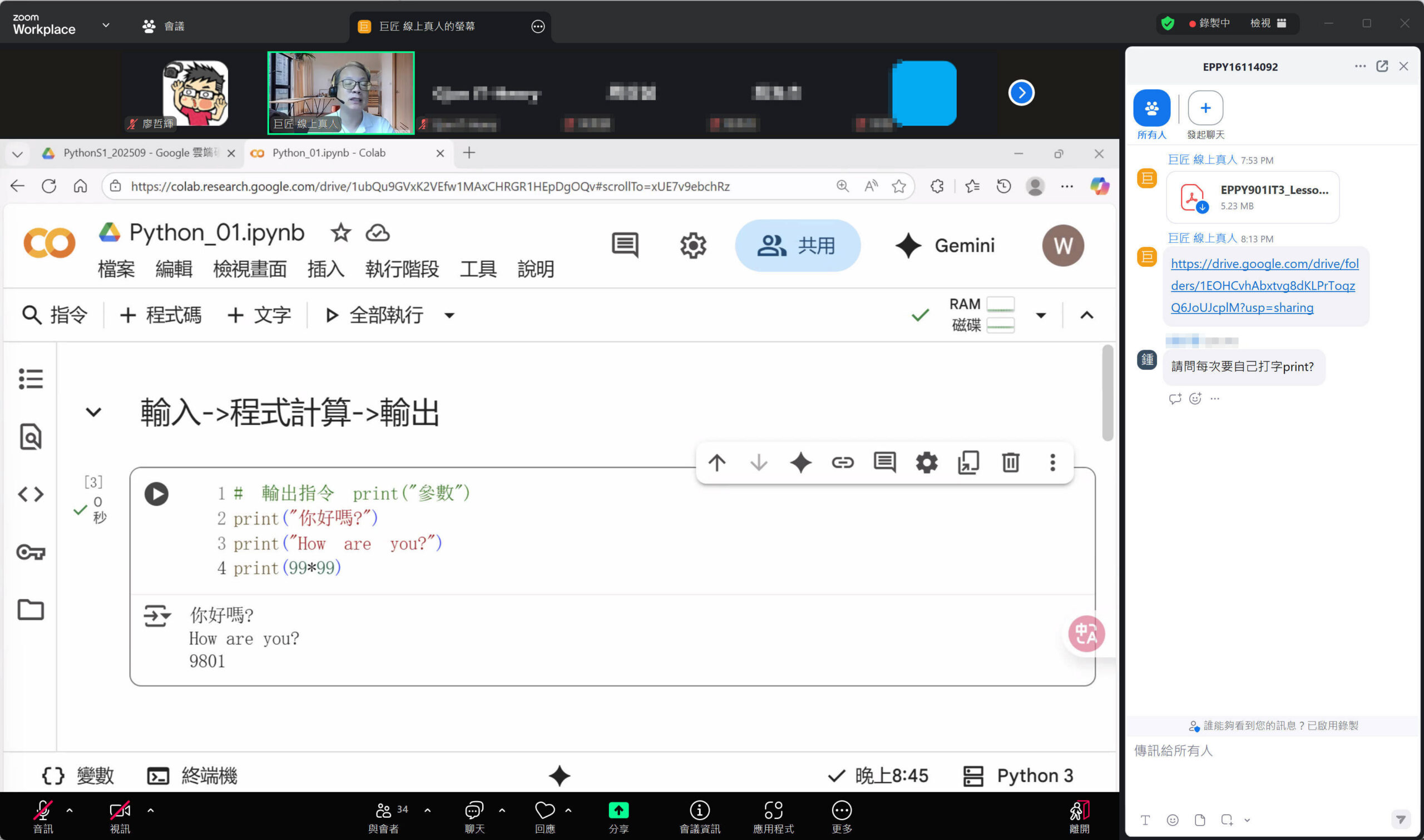This screenshot has width=1424, height=840.
Task: Open the Secrets panel (key icon)
Action: [x=31, y=552]
